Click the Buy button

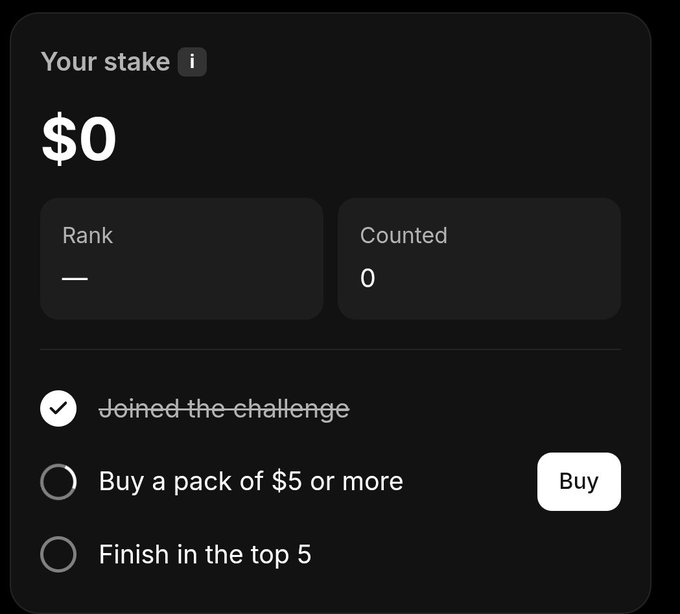[x=579, y=482]
